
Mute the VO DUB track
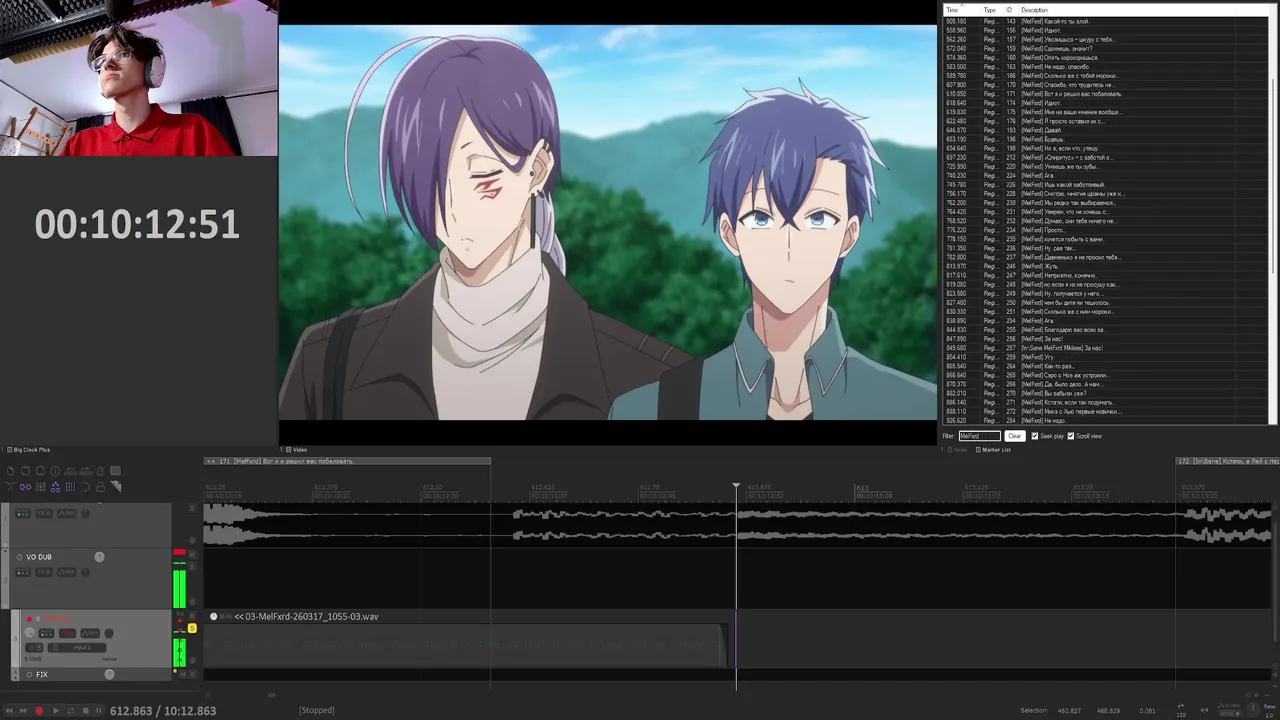click(x=192, y=555)
